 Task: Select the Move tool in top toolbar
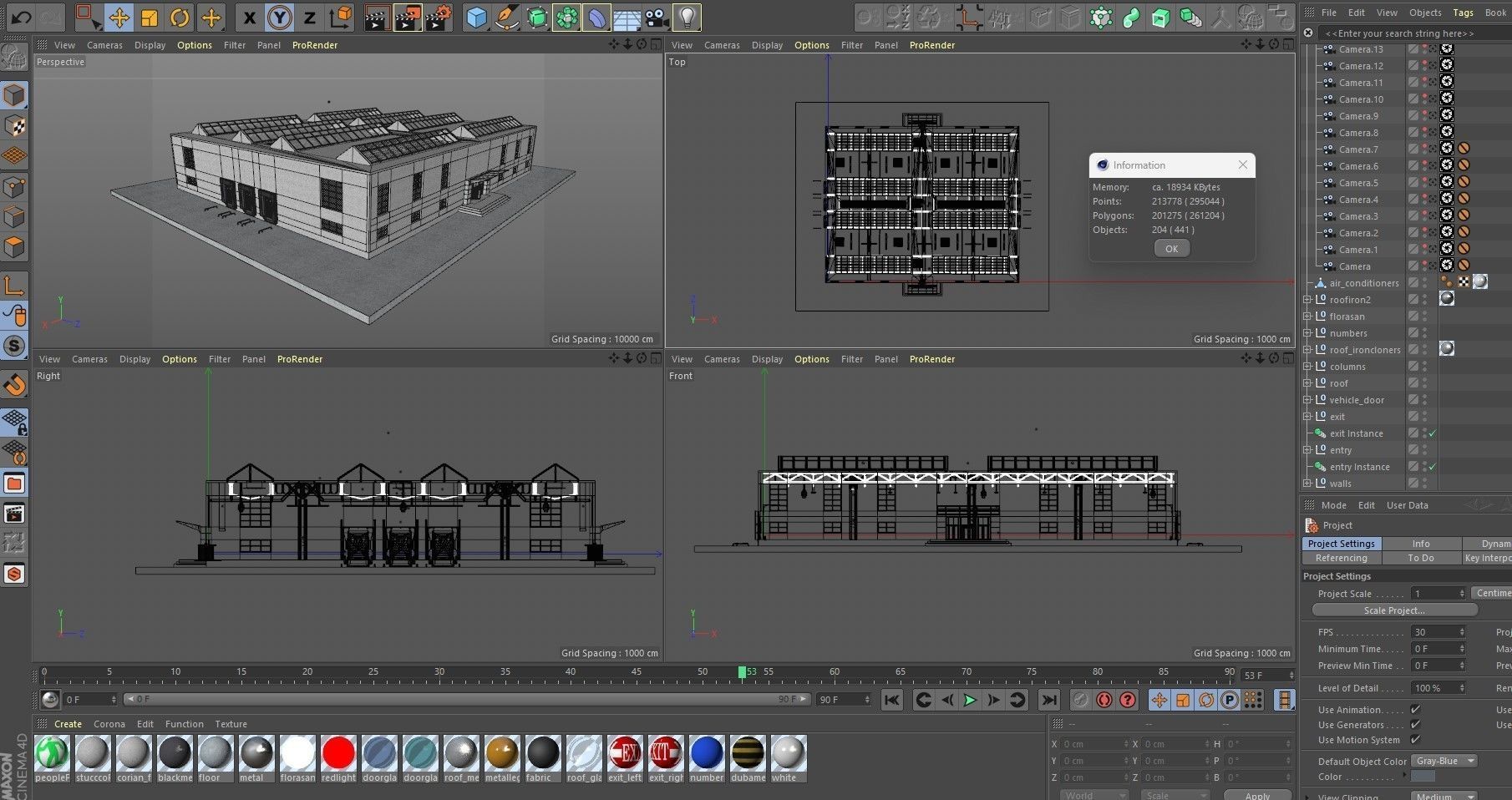[x=119, y=17]
